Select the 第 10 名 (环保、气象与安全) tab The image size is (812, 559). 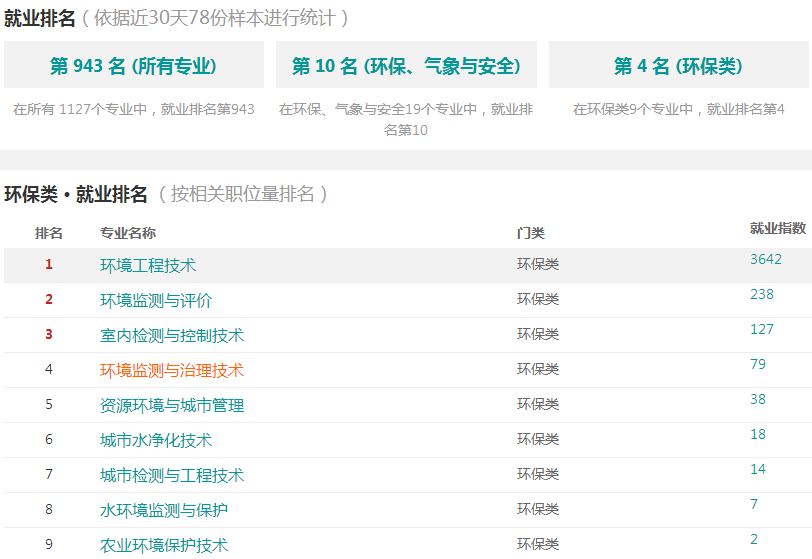(406, 65)
